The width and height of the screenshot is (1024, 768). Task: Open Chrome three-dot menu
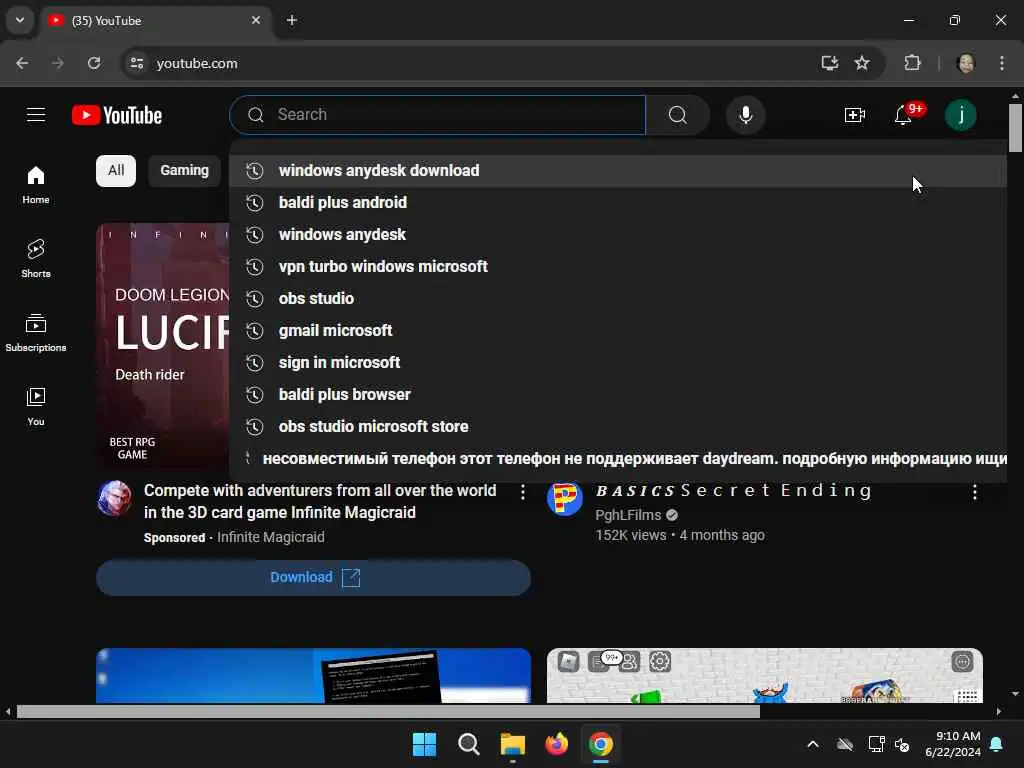[1002, 63]
